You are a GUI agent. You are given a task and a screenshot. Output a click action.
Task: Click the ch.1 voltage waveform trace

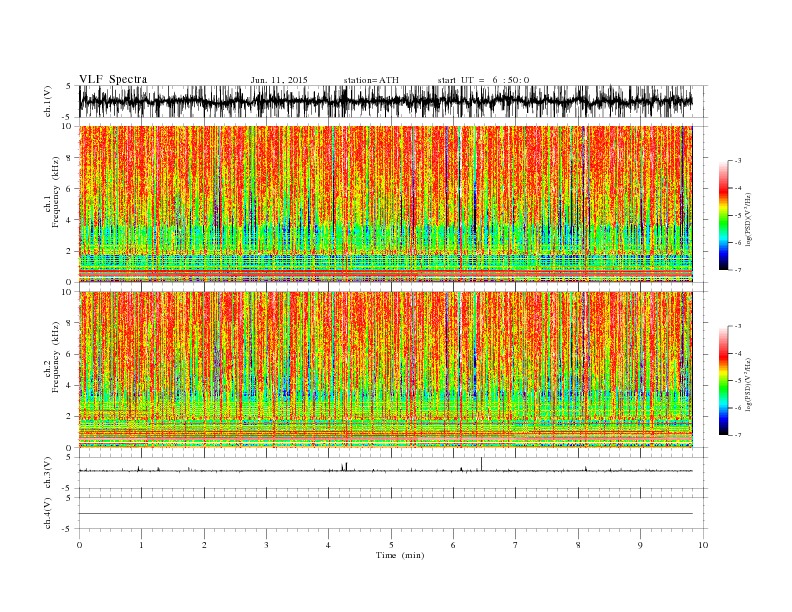pyautogui.click(x=385, y=101)
